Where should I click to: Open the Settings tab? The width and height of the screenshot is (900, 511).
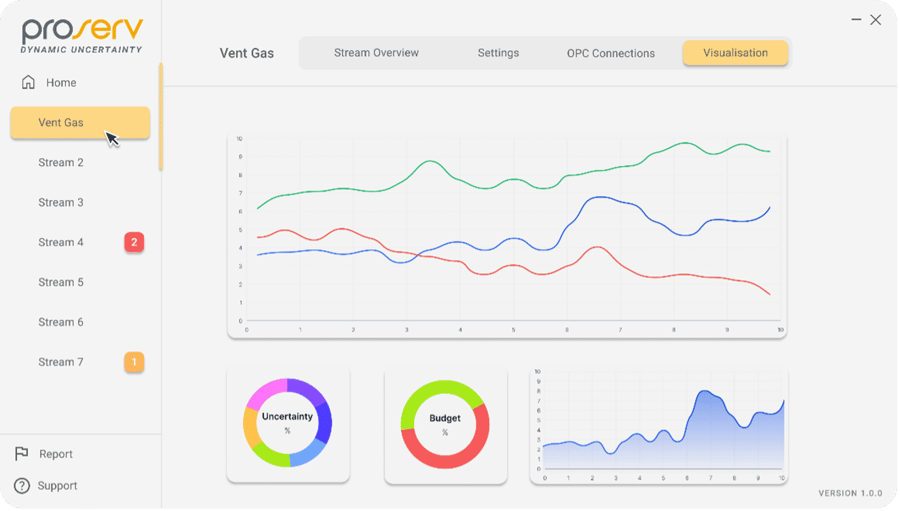pyautogui.click(x=498, y=53)
